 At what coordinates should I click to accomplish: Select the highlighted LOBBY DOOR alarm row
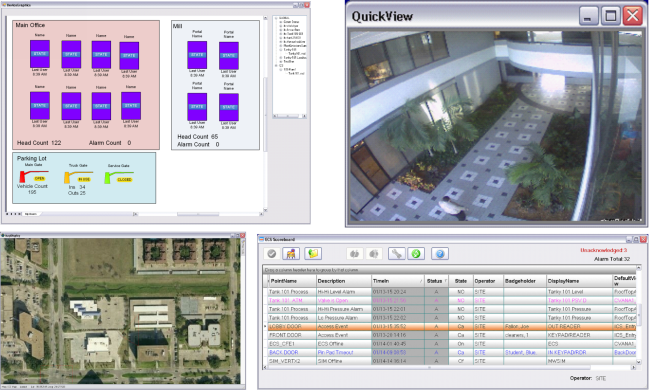pyautogui.click(x=451, y=327)
